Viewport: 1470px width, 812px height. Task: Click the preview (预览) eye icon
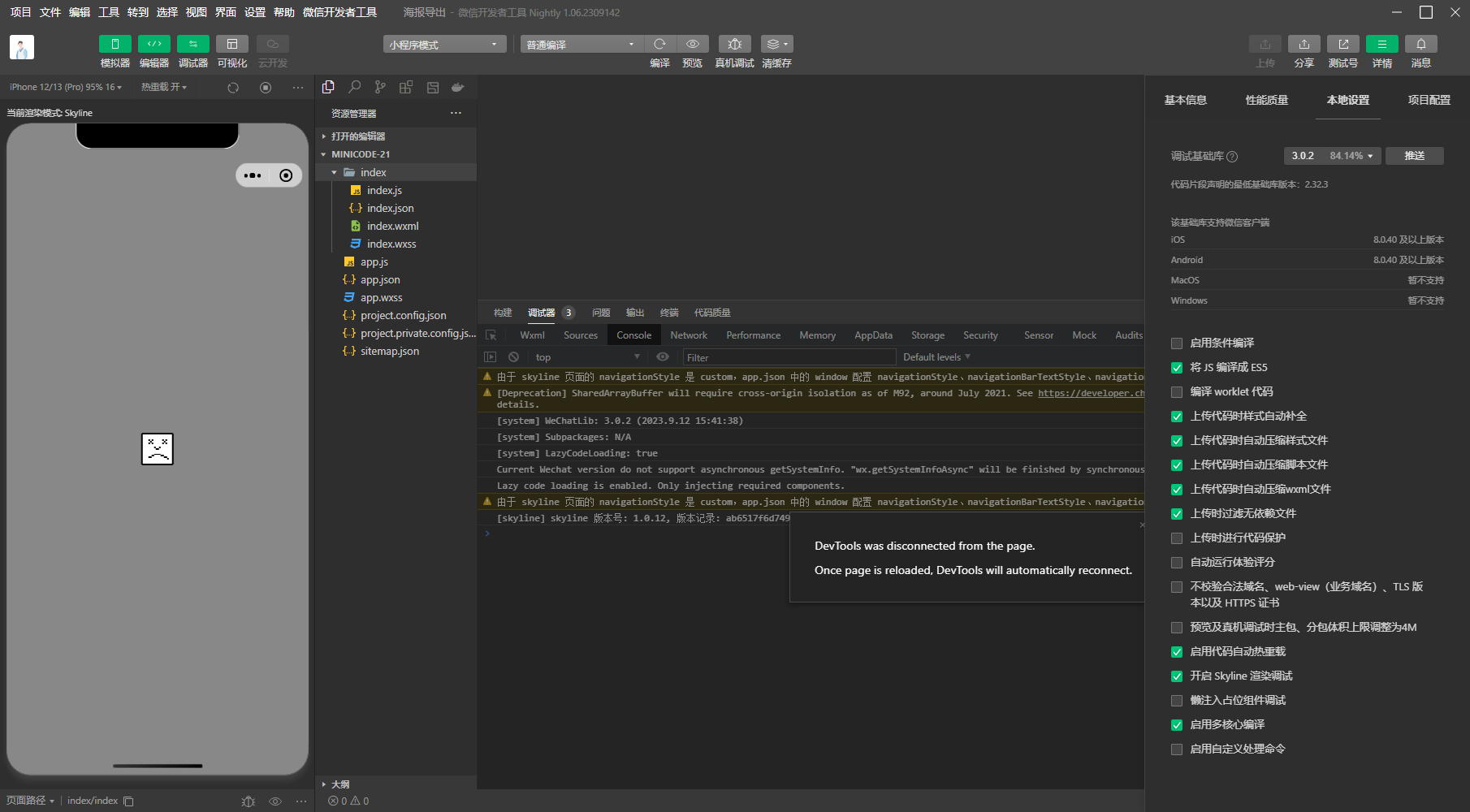[x=693, y=44]
